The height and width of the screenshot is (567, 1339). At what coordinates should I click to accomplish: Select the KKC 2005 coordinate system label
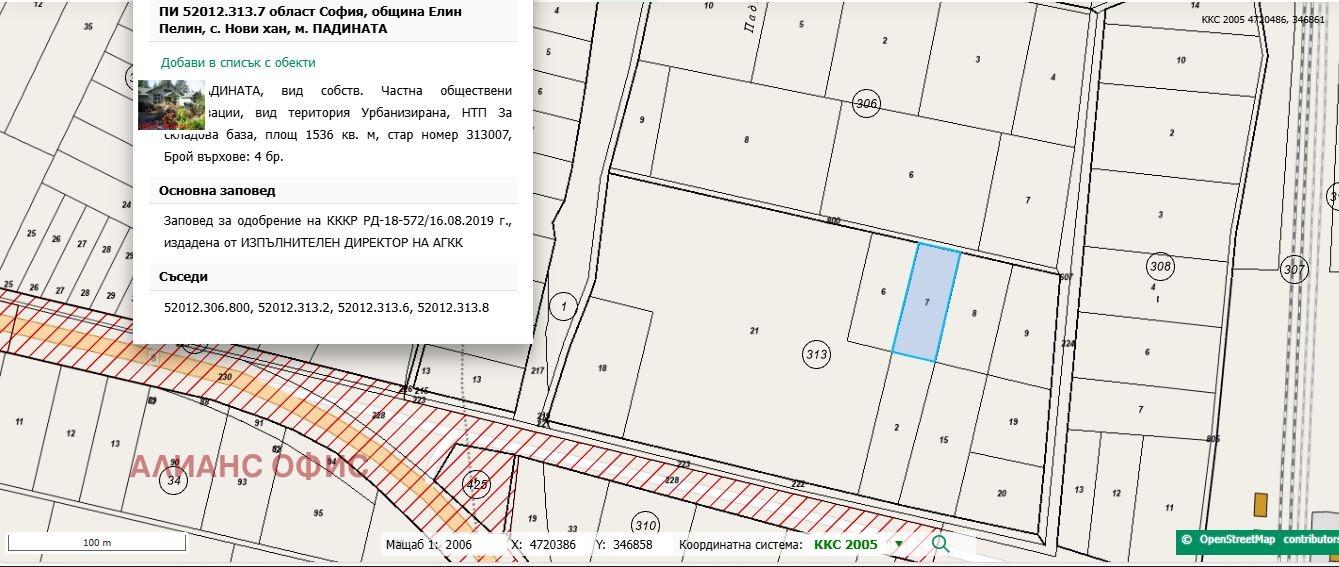point(845,545)
